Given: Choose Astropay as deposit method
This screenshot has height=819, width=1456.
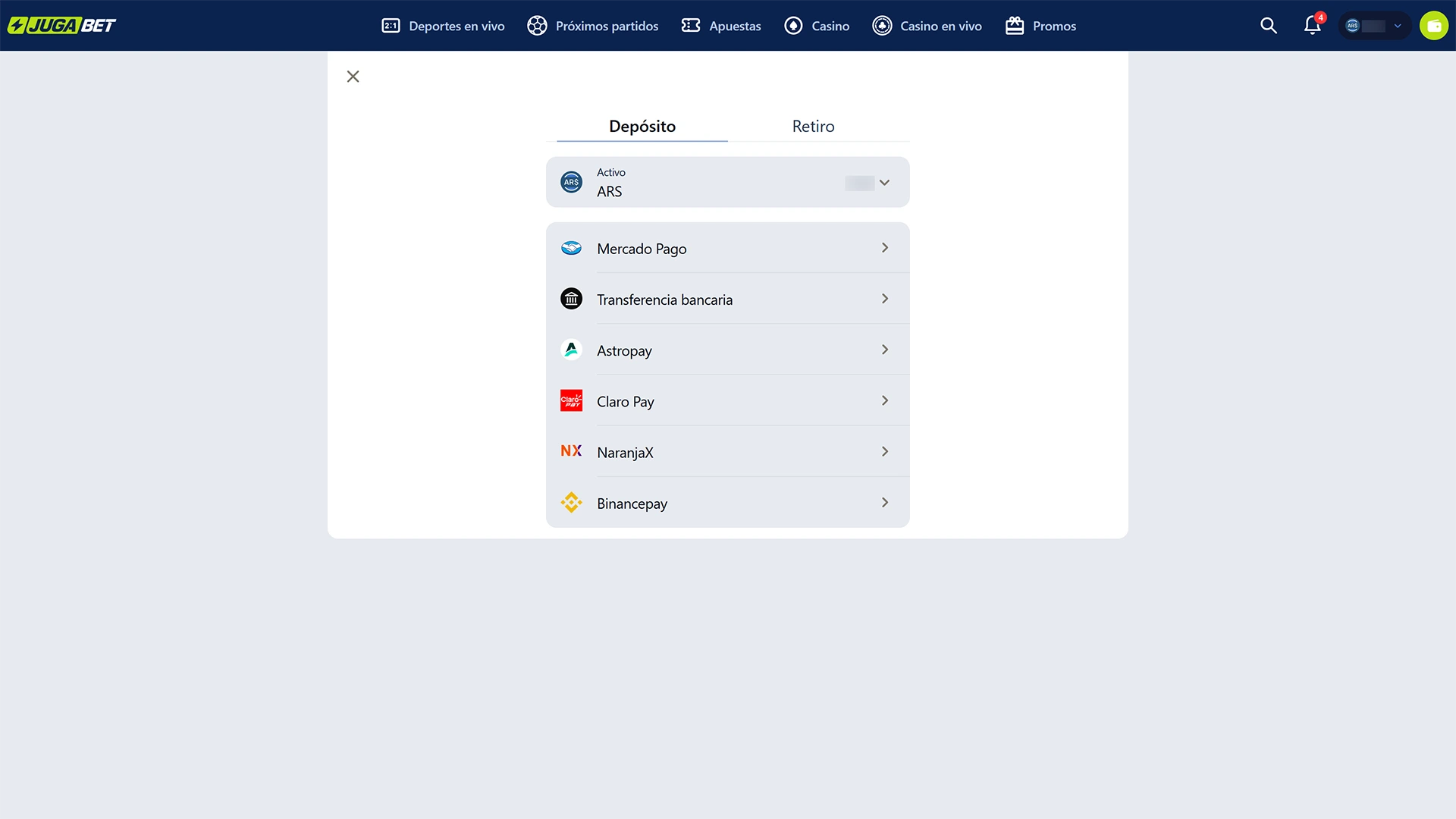Looking at the screenshot, I should click(727, 350).
